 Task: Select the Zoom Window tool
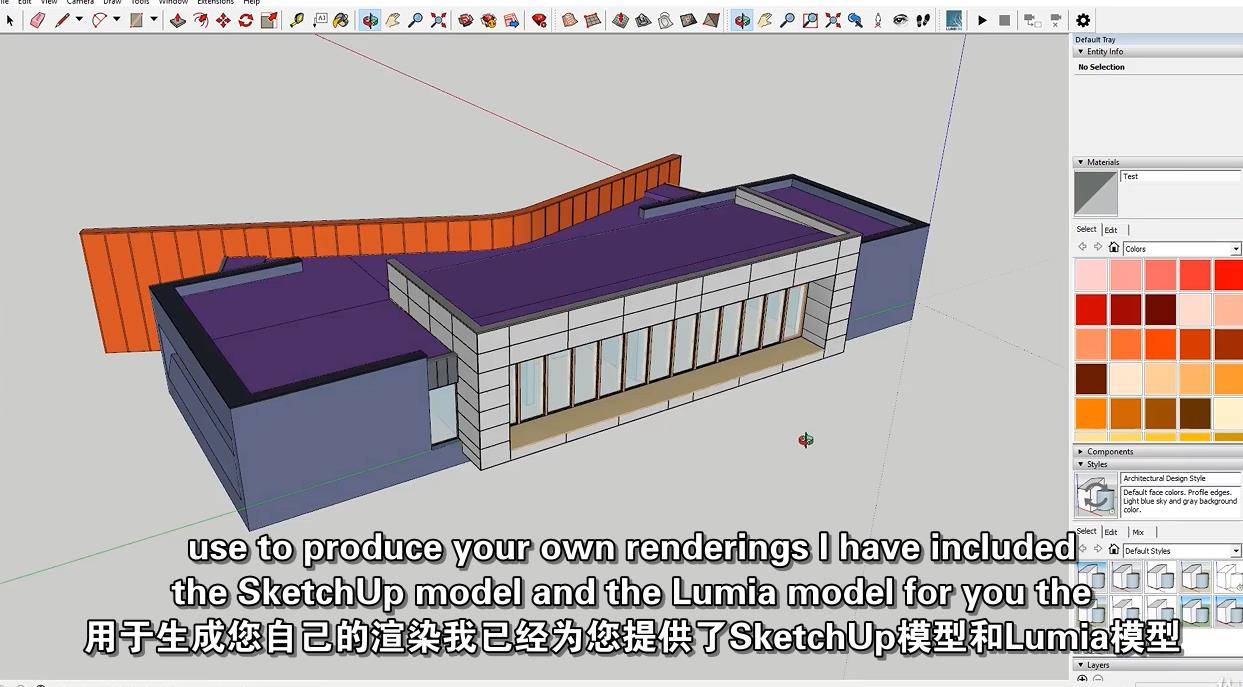tap(810, 20)
